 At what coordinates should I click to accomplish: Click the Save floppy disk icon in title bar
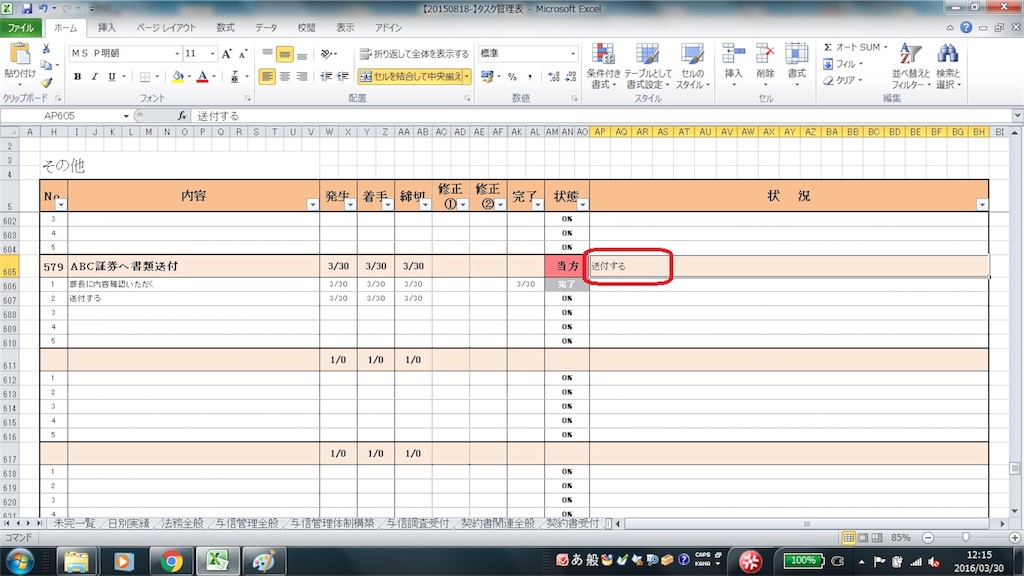coord(27,8)
